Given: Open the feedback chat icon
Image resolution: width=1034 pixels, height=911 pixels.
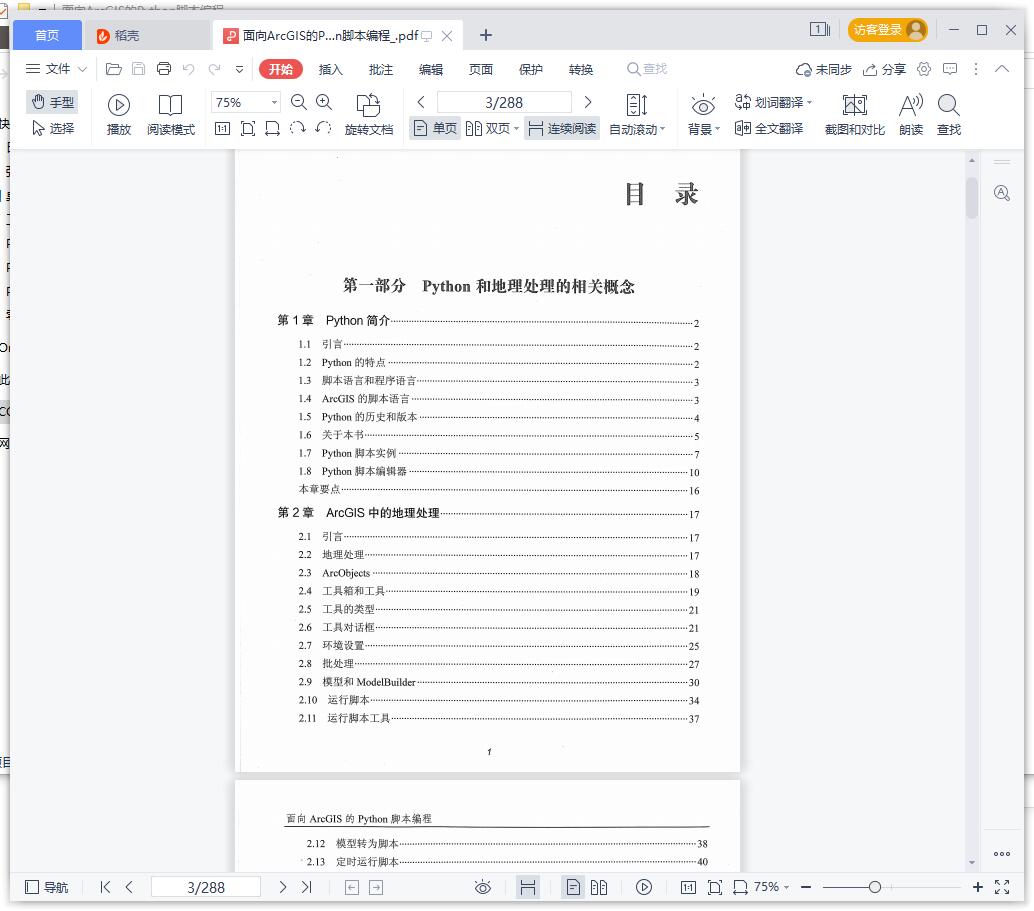Looking at the screenshot, I should coord(950,69).
